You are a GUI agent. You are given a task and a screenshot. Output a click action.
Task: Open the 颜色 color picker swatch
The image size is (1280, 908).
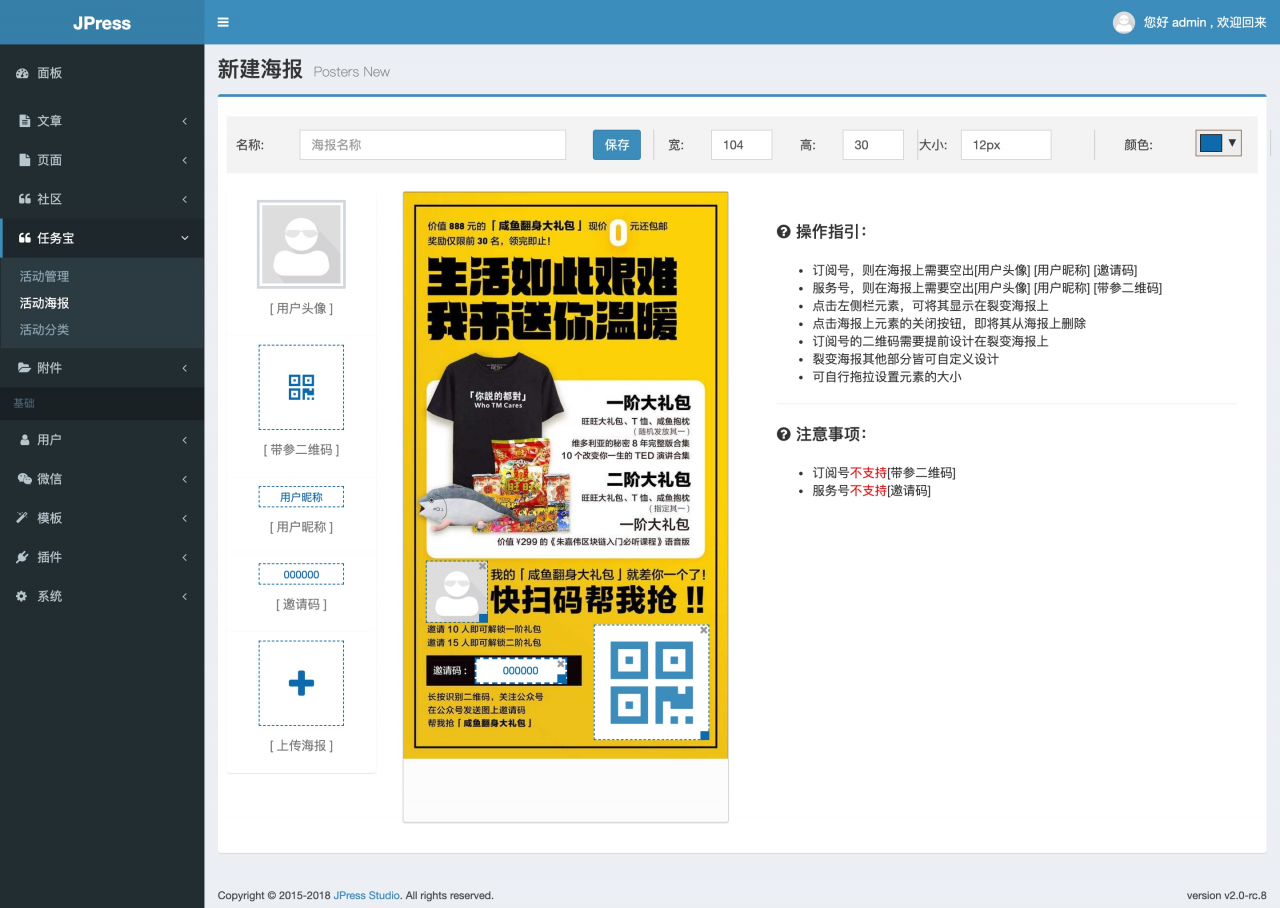tap(1211, 143)
